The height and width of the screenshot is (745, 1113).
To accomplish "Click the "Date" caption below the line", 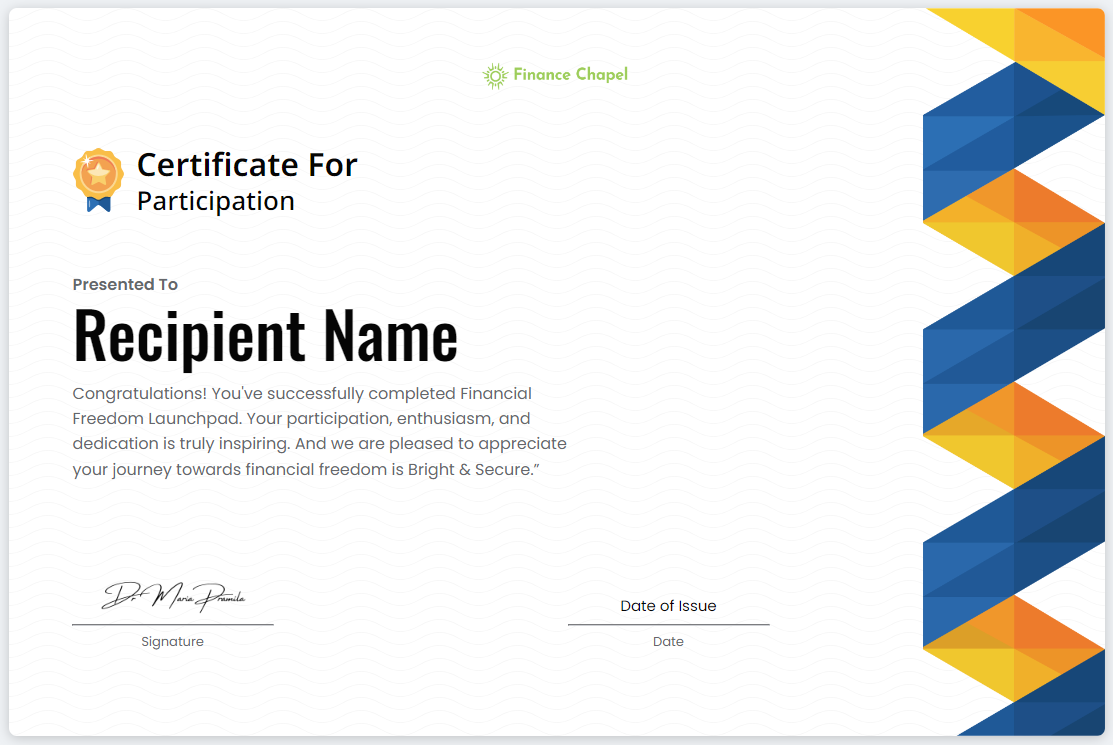I will pos(668,641).
